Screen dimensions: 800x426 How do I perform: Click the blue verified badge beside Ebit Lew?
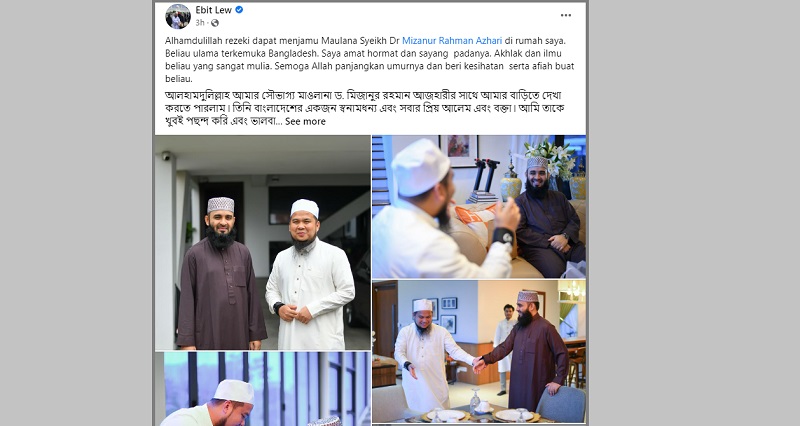tap(239, 10)
